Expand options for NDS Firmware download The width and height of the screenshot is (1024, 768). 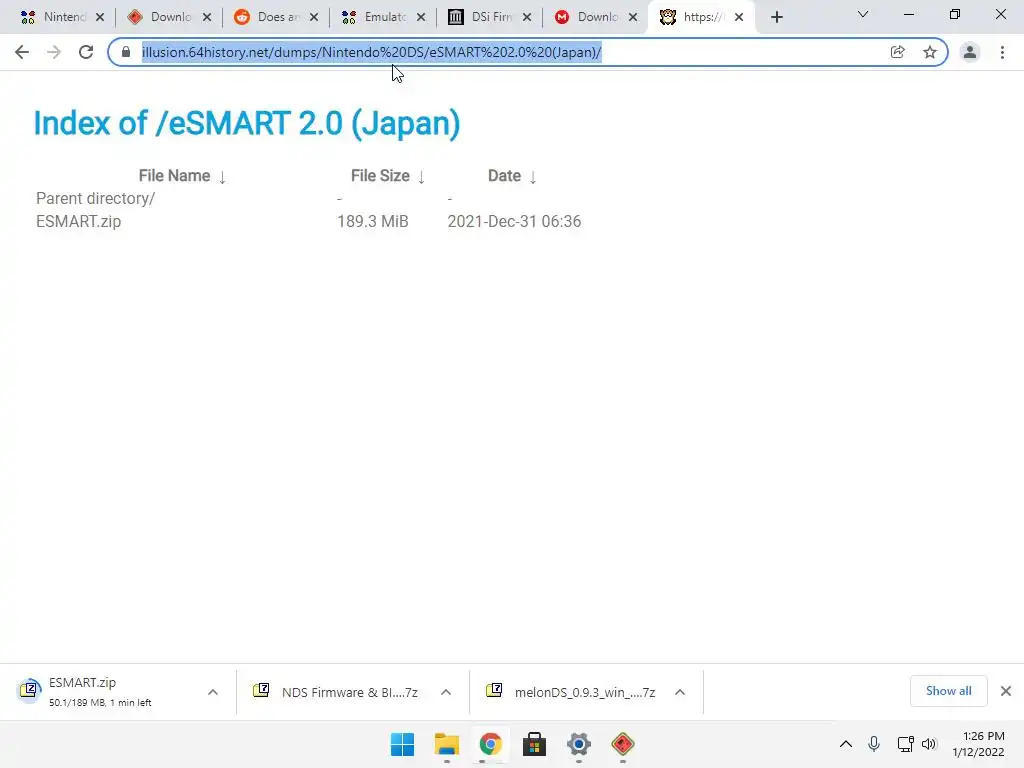coord(446,692)
